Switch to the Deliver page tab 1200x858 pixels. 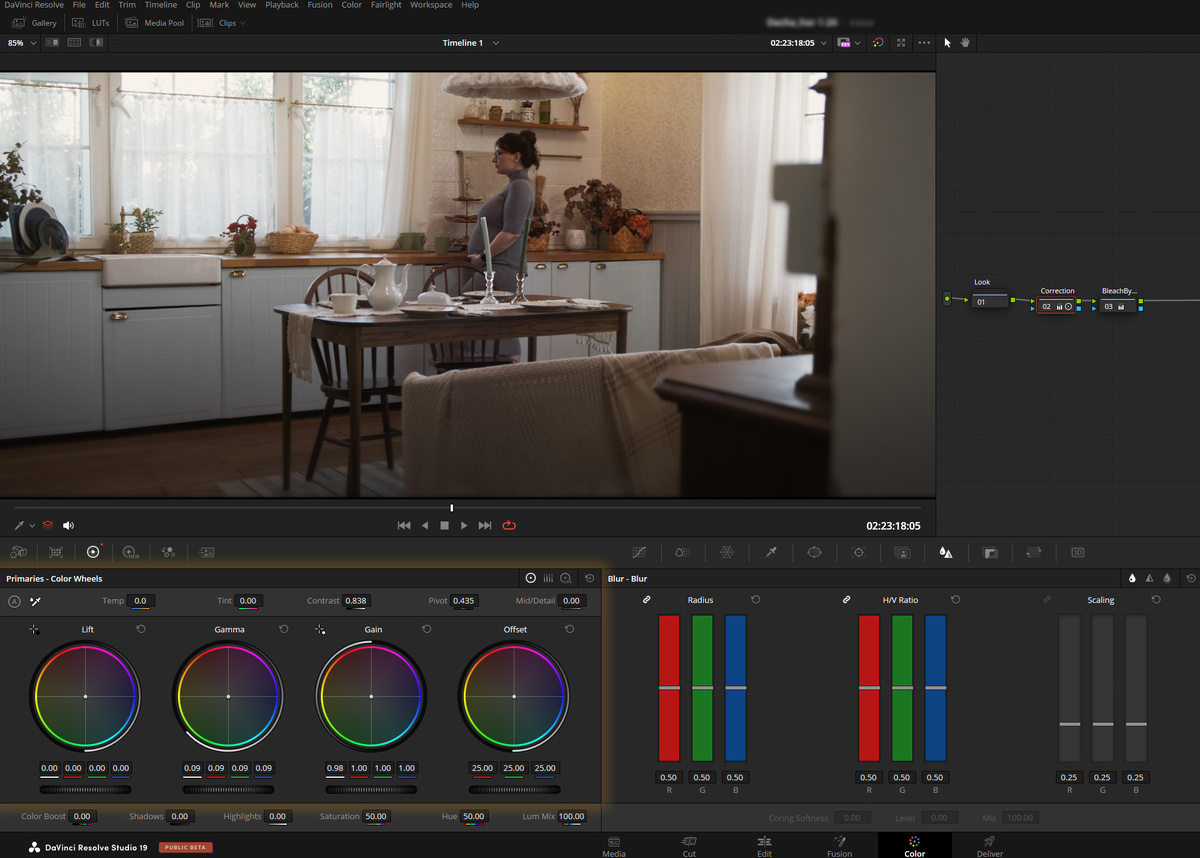[x=989, y=846]
